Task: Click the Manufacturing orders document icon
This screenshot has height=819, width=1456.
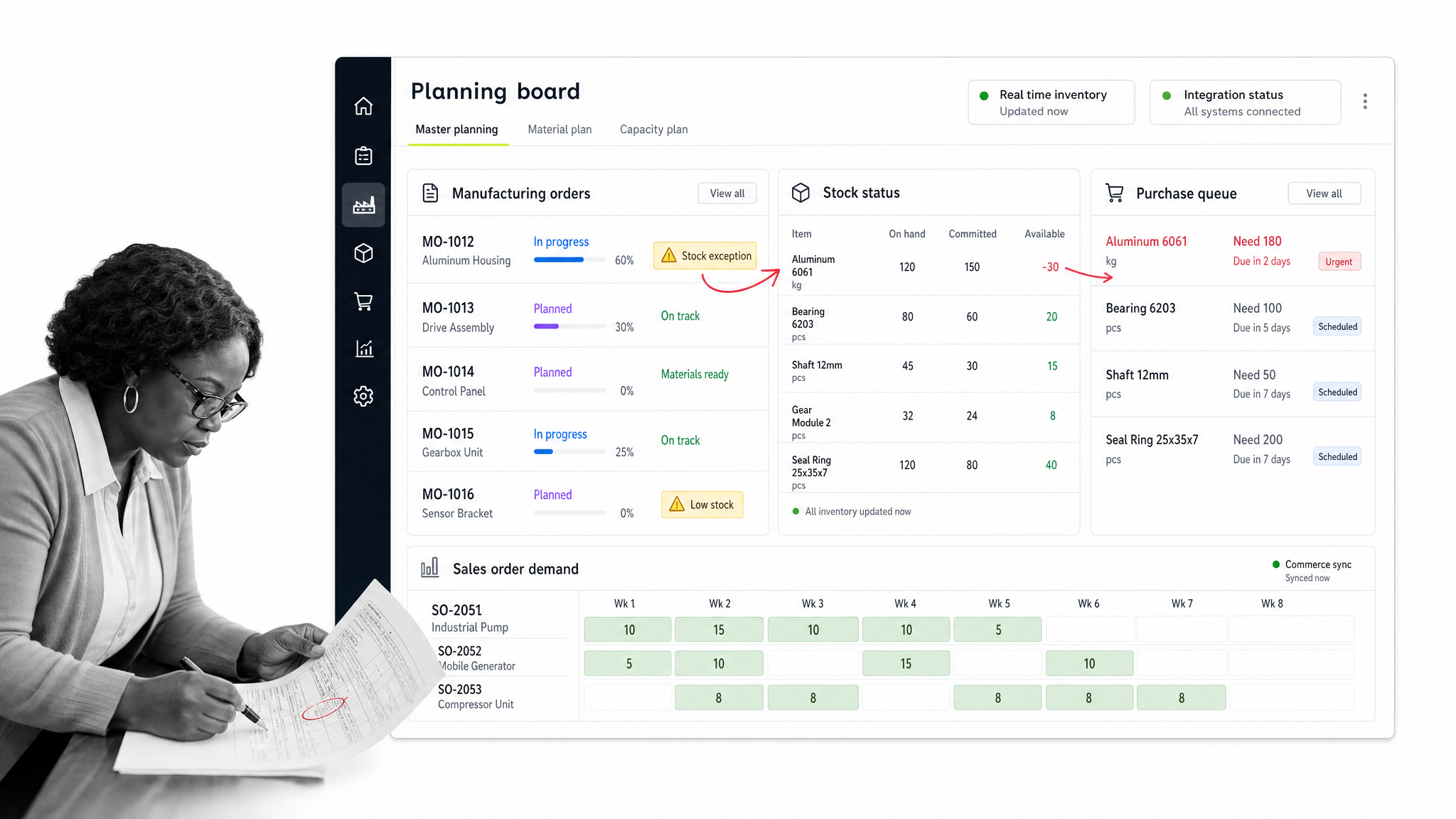Action: (x=430, y=193)
